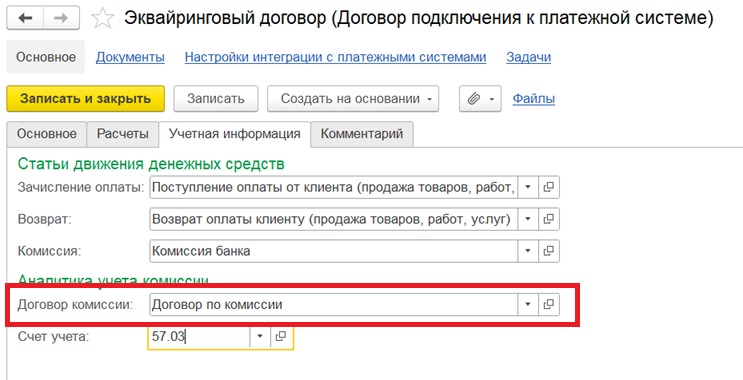Open the Счет учета linked item icon
Viewport: 743px width, 380px height.
pos(281,336)
